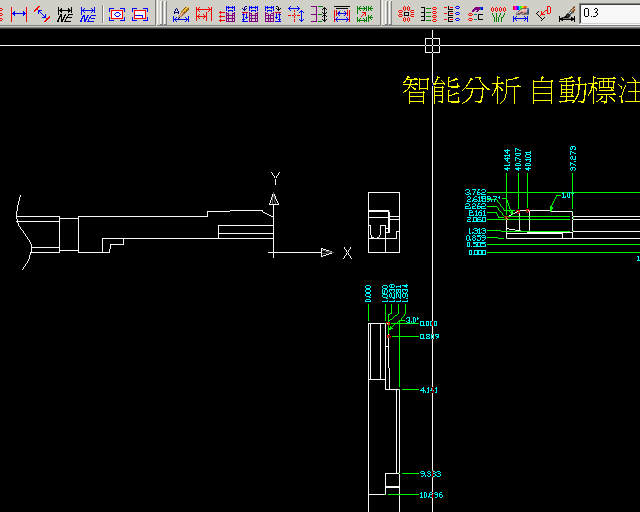Click the red stacked baseline dimension icon
The image size is (640, 512).
(x=204, y=14)
